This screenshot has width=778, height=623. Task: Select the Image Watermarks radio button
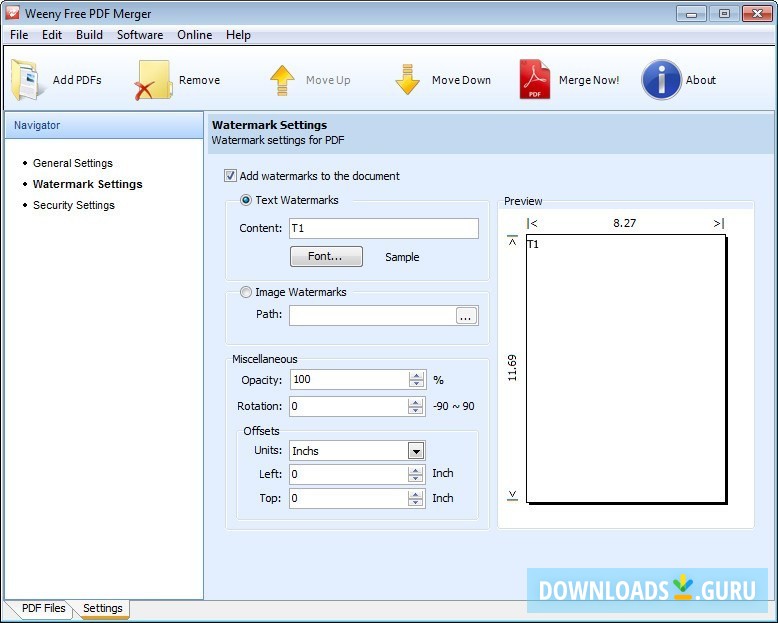point(246,292)
